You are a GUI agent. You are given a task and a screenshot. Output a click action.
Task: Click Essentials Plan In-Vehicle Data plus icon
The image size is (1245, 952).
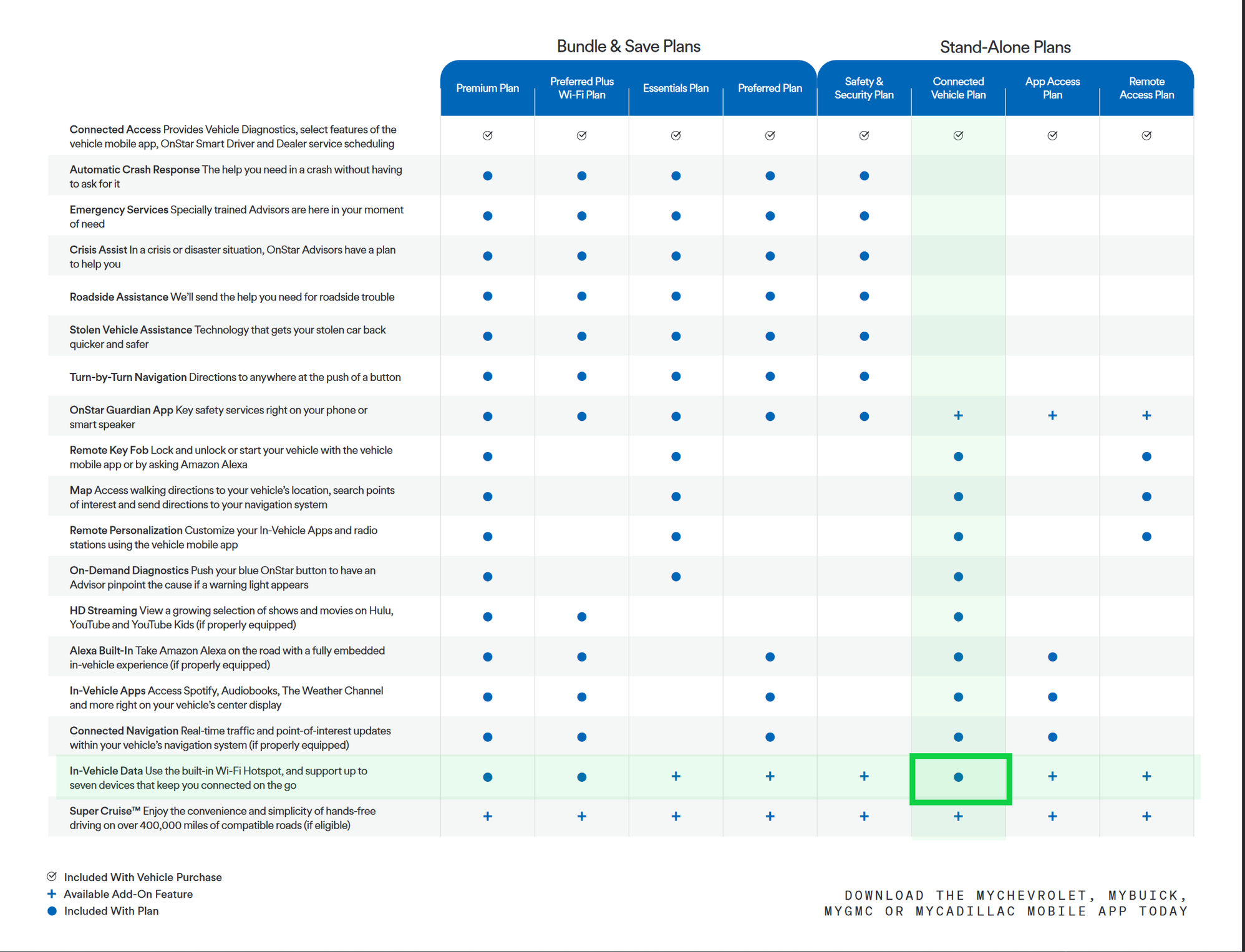click(x=676, y=776)
